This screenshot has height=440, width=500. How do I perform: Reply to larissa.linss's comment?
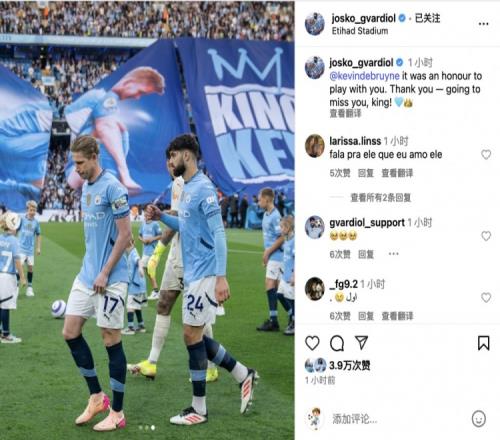click(x=366, y=173)
